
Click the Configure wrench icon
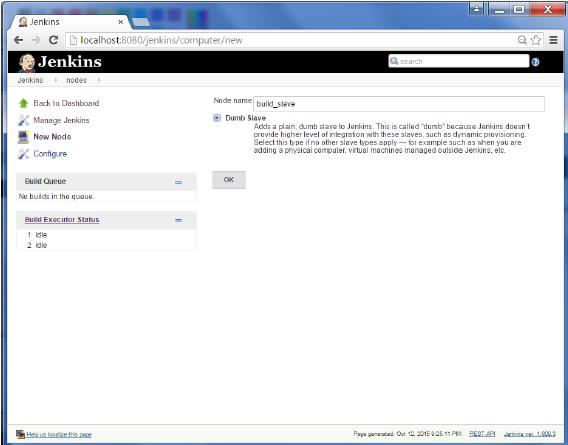click(x=24, y=154)
